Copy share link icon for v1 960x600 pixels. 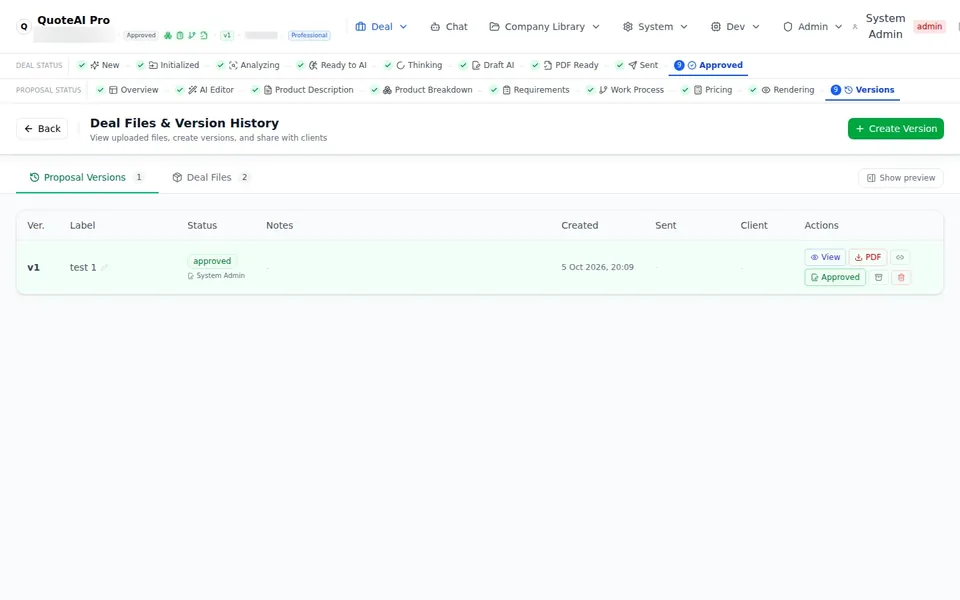tap(899, 257)
